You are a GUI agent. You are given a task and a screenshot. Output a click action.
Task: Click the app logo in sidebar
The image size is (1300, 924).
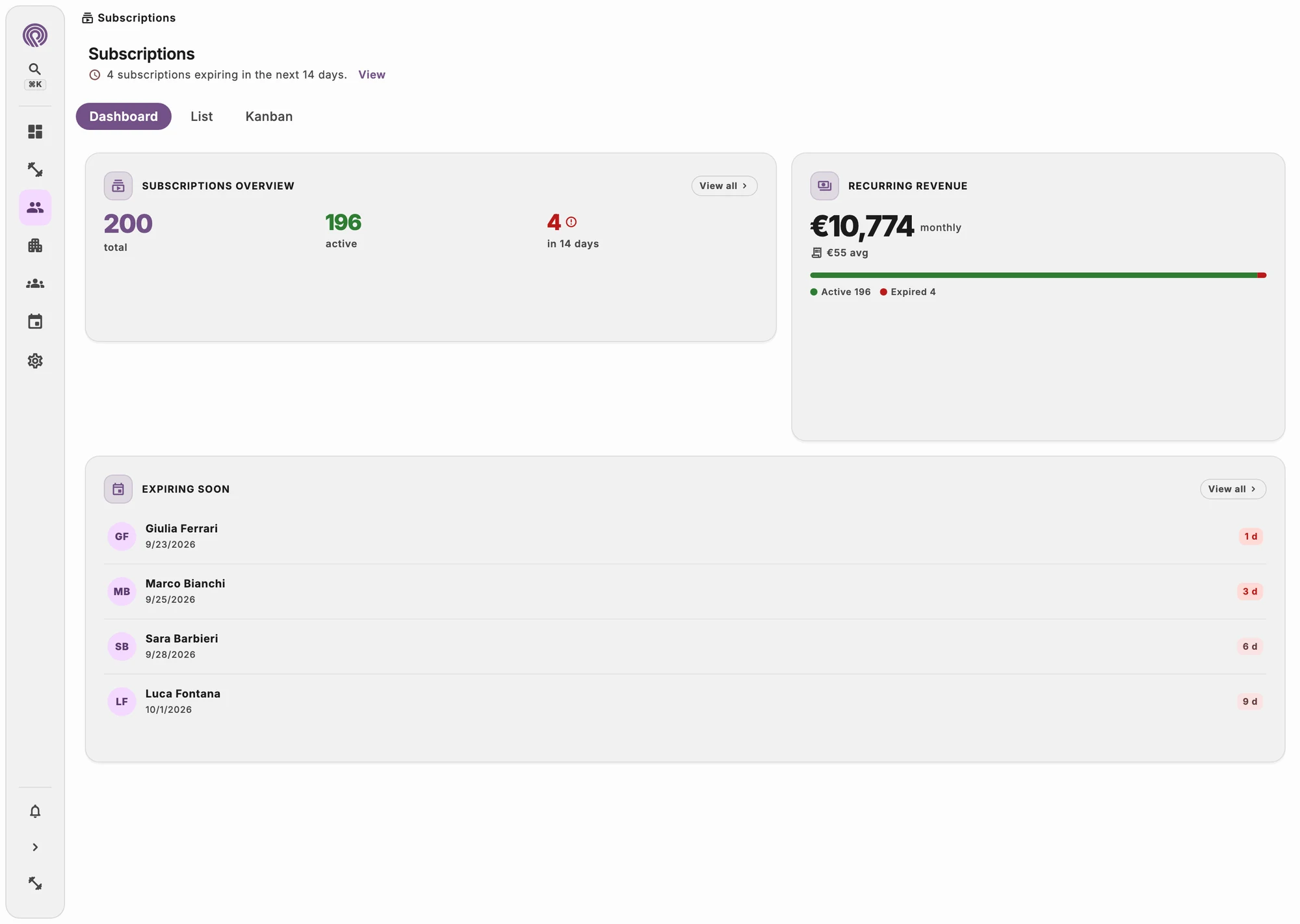click(x=35, y=35)
